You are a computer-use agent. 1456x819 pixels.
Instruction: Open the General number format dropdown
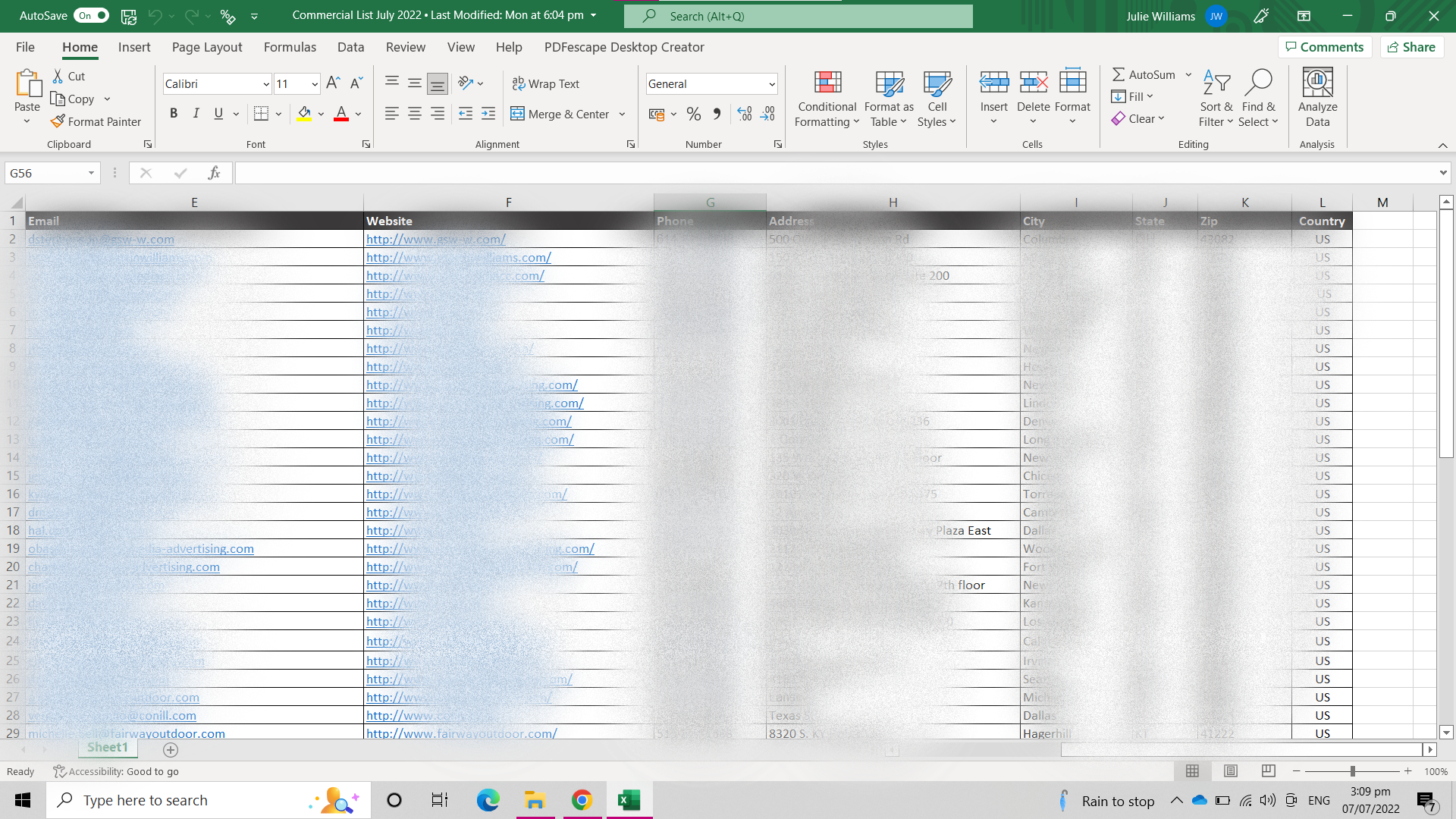click(772, 84)
